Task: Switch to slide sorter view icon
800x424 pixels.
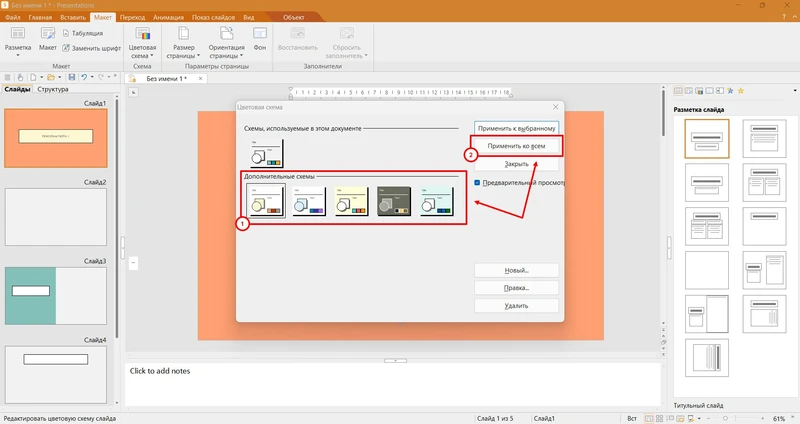Action: (659, 418)
